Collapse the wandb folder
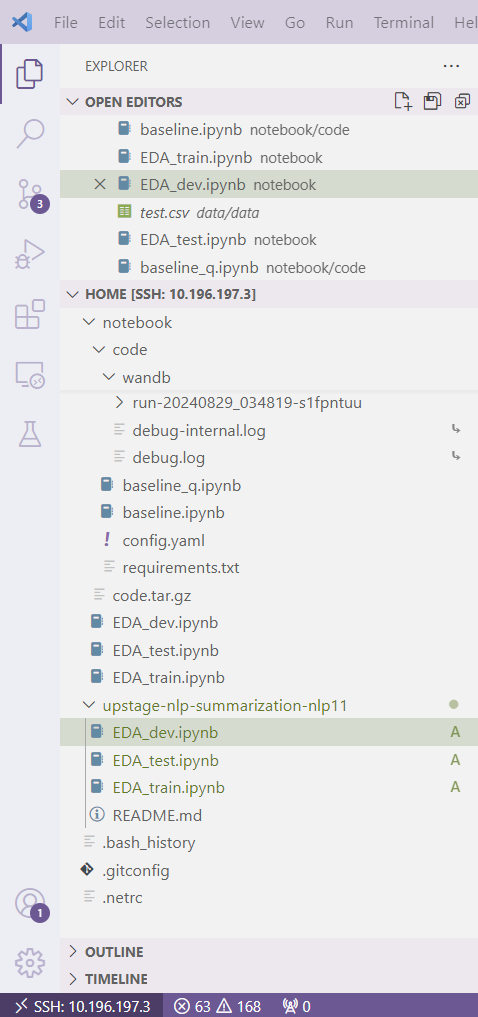Viewport: 478px width, 1017px height. click(x=108, y=377)
